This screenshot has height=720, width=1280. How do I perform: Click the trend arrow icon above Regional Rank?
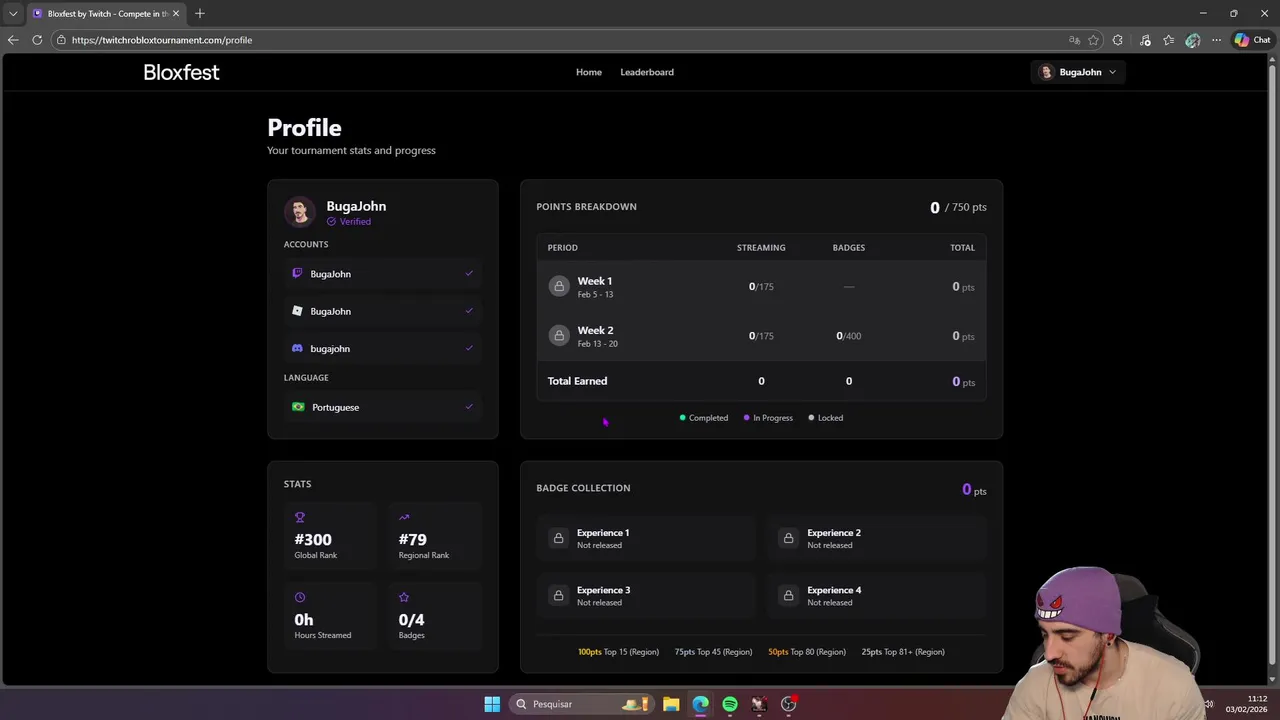(x=404, y=517)
